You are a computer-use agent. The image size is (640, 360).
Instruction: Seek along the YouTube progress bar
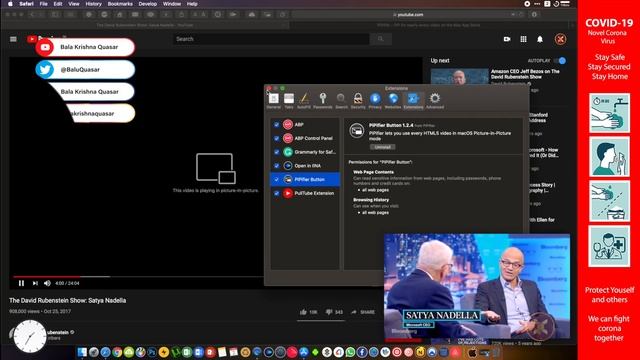point(139,277)
